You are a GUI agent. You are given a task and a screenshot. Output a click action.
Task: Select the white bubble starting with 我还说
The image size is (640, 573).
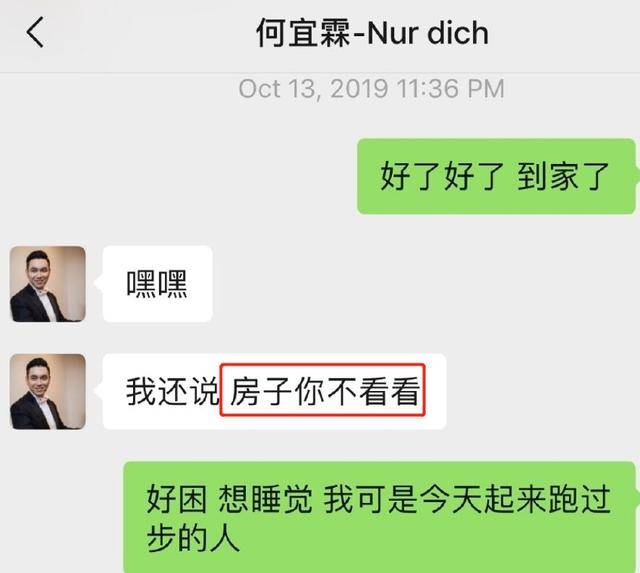[274, 391]
